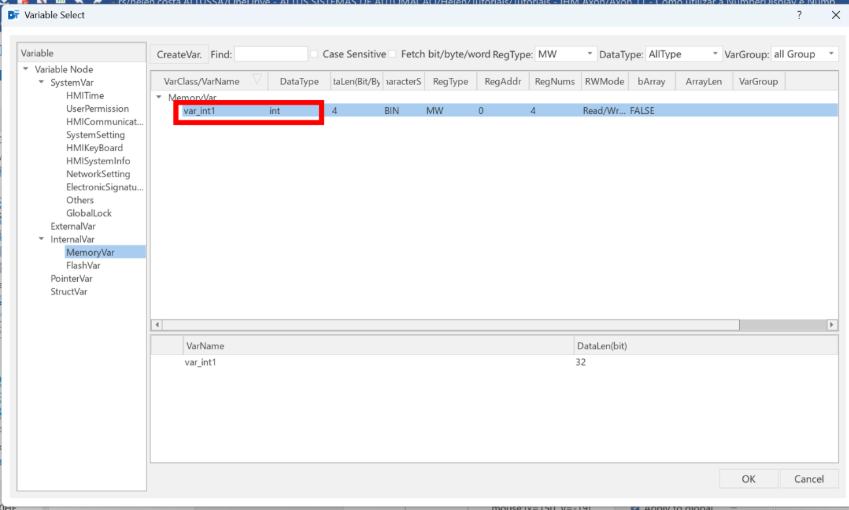Image resolution: width=849 pixels, height=510 pixels.
Task: Click the horizontal scrollbar thumb
Action: [x=450, y=325]
